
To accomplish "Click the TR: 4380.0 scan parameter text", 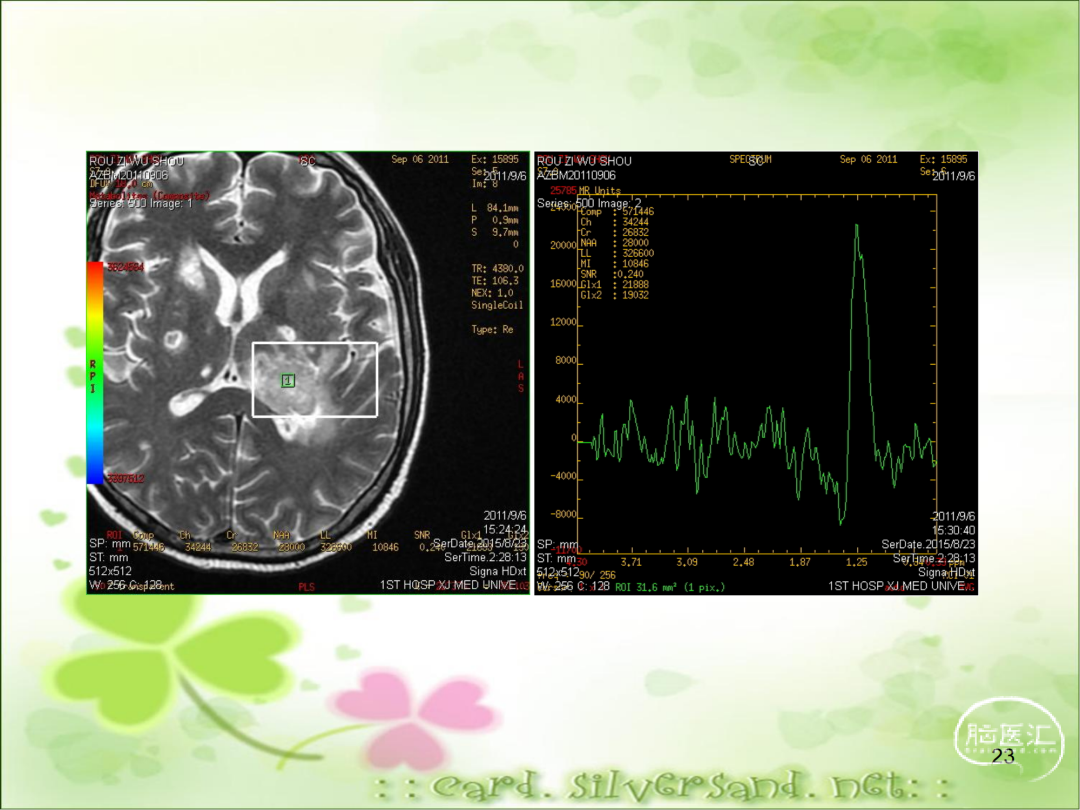I will (497, 269).
